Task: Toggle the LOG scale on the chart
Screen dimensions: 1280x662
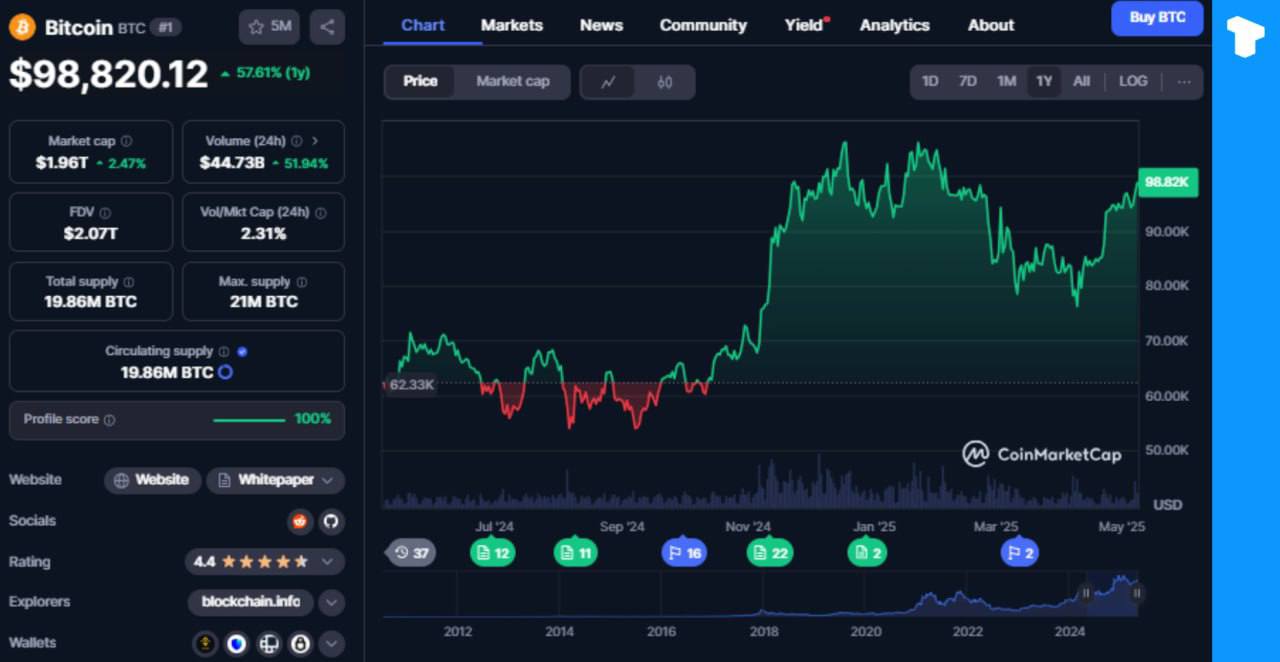Action: tap(1132, 82)
